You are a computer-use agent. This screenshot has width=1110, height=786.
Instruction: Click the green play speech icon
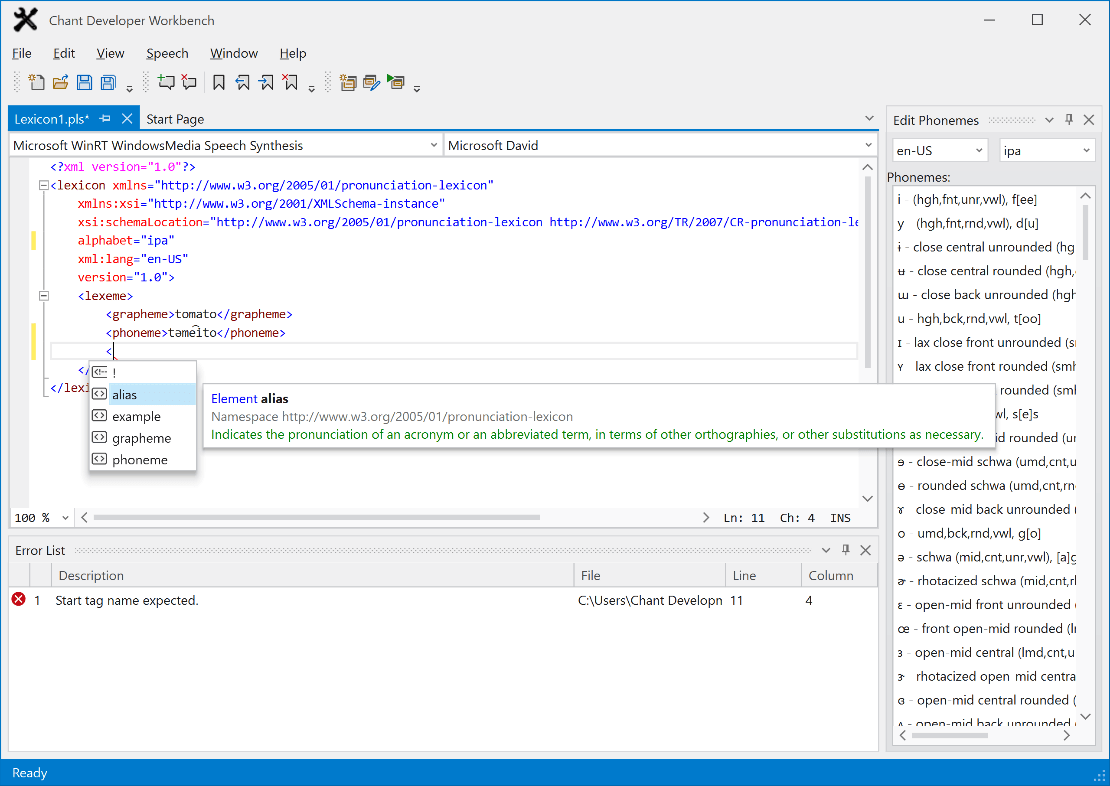(396, 83)
